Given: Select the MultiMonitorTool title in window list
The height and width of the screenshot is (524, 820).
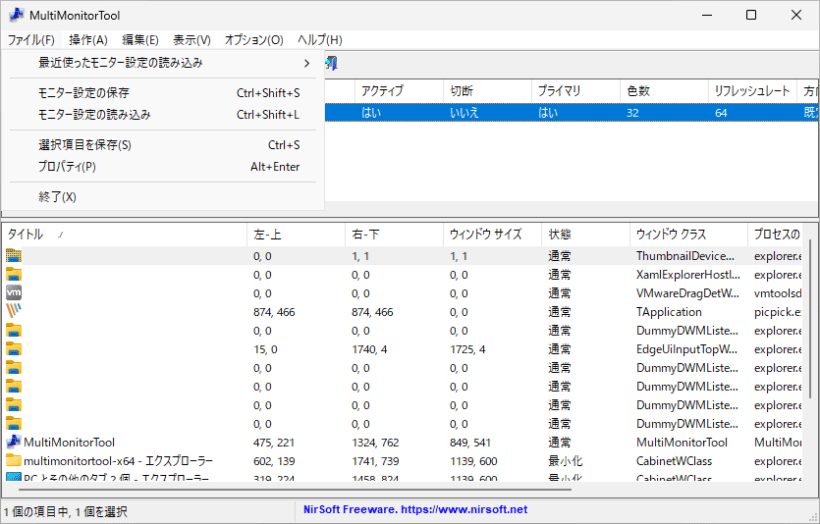Looking at the screenshot, I should (x=69, y=442).
